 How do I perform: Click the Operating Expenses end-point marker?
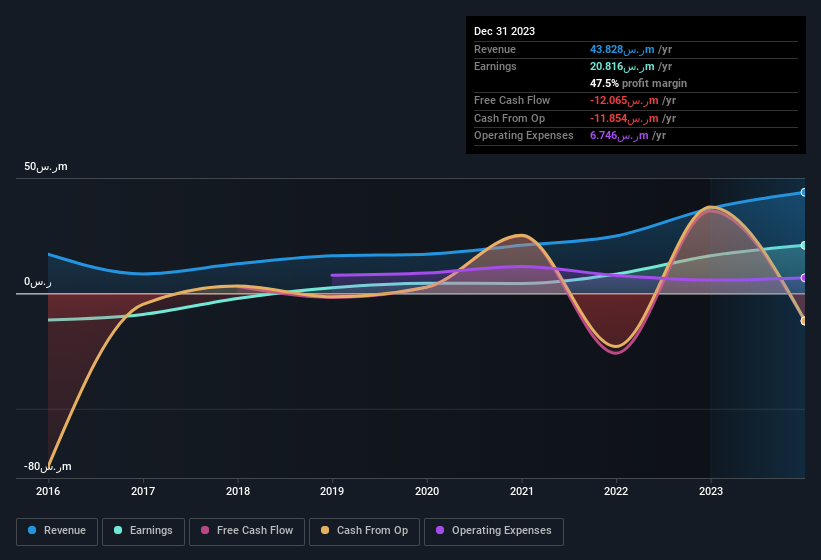tap(804, 278)
